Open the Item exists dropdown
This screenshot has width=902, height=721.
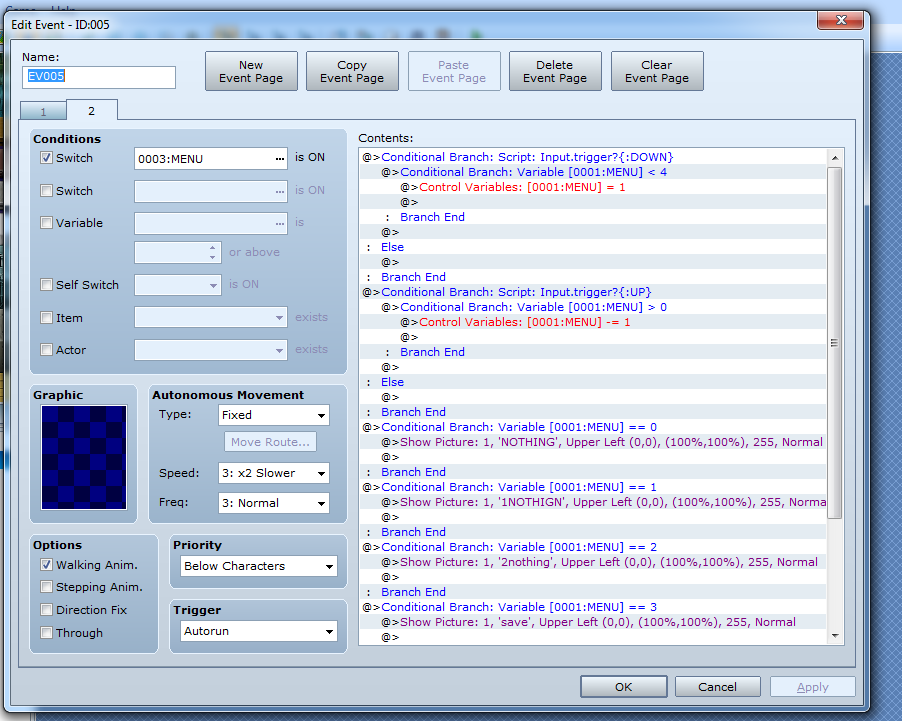tap(211, 317)
